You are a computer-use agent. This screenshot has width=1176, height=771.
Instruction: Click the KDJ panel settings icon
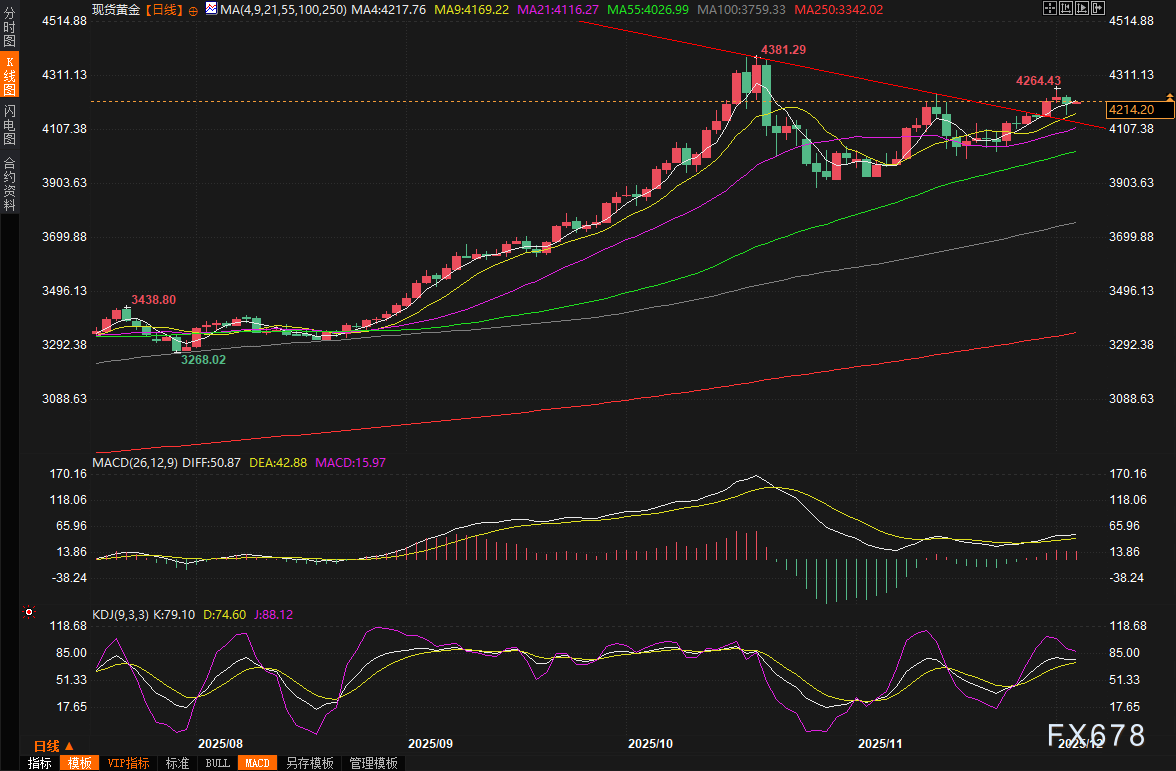point(29,612)
